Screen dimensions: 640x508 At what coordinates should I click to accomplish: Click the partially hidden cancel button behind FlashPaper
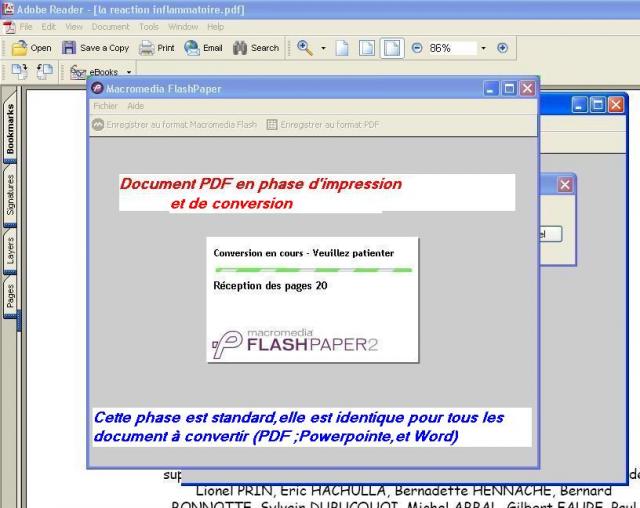(x=551, y=234)
